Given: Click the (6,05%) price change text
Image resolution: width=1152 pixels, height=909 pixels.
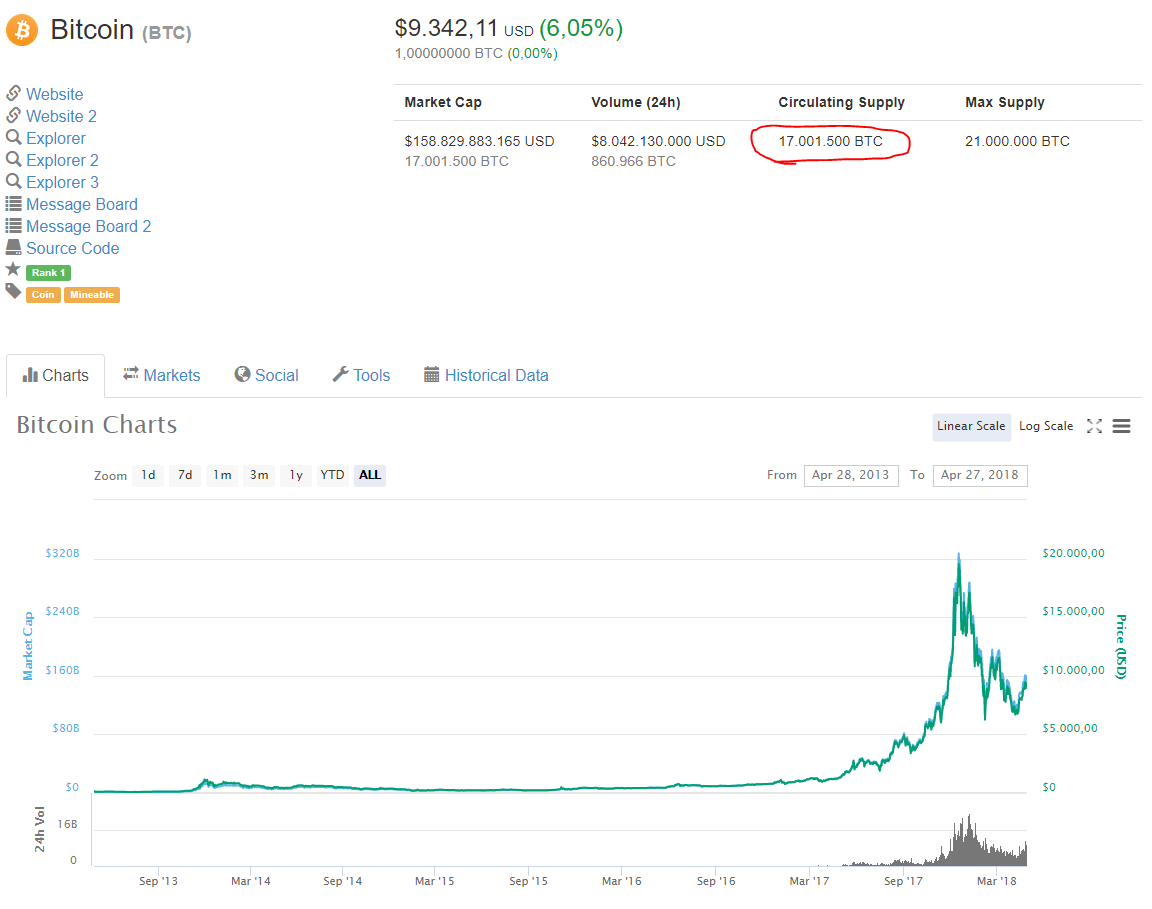Looking at the screenshot, I should [x=581, y=28].
